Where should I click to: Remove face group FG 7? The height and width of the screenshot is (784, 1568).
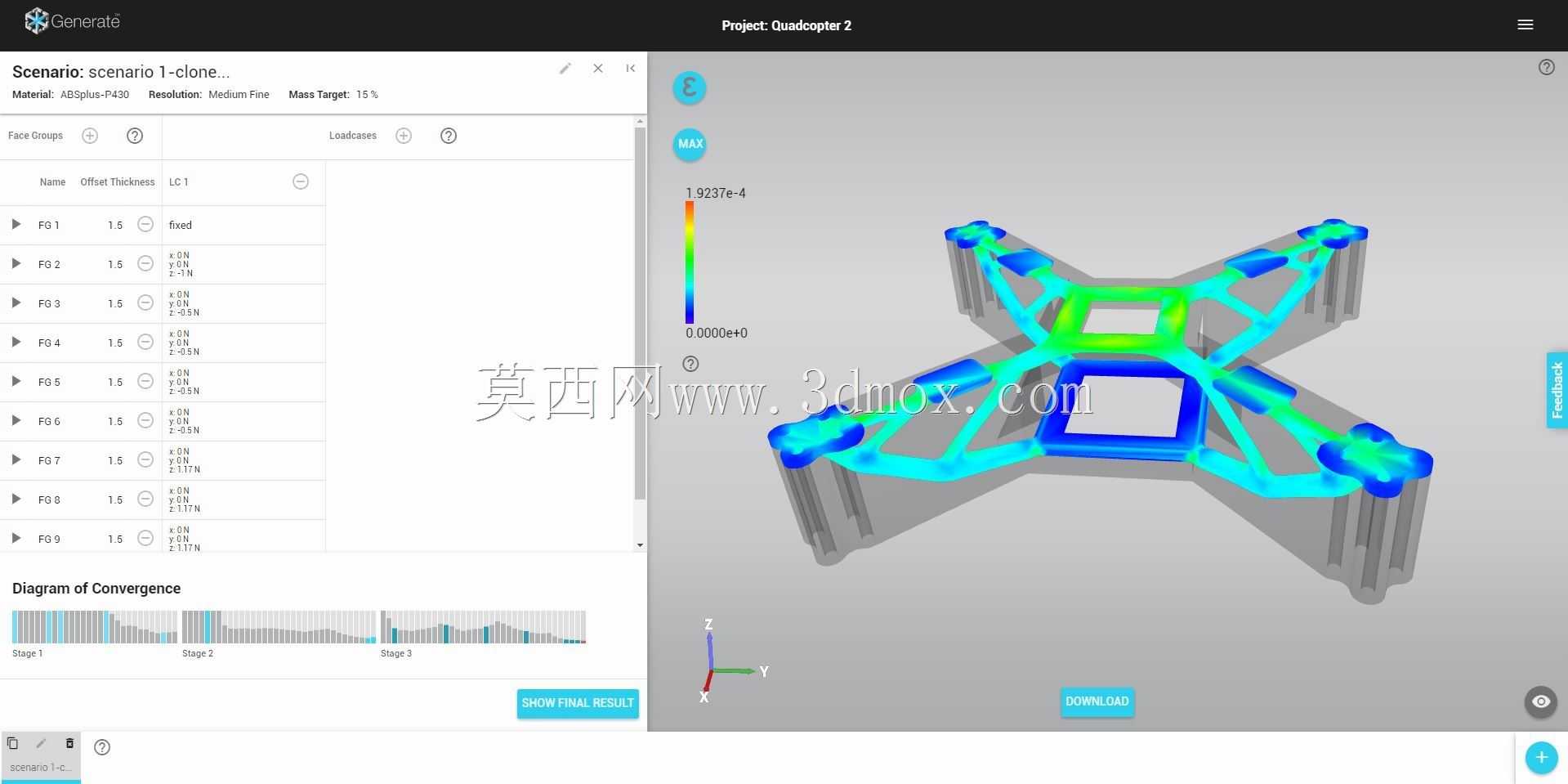tap(145, 459)
